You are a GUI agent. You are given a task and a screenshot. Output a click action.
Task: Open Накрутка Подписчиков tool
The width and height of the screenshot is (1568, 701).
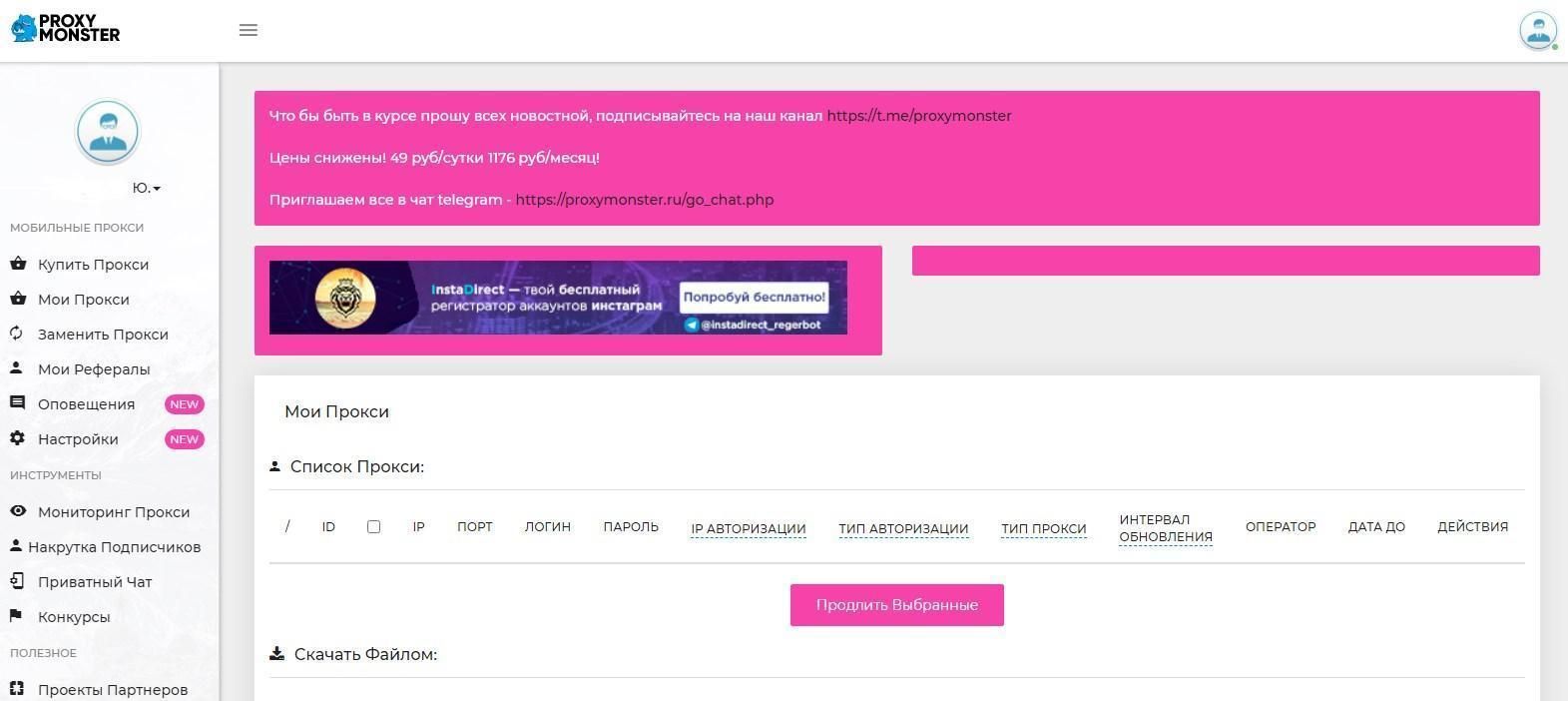coord(114,547)
